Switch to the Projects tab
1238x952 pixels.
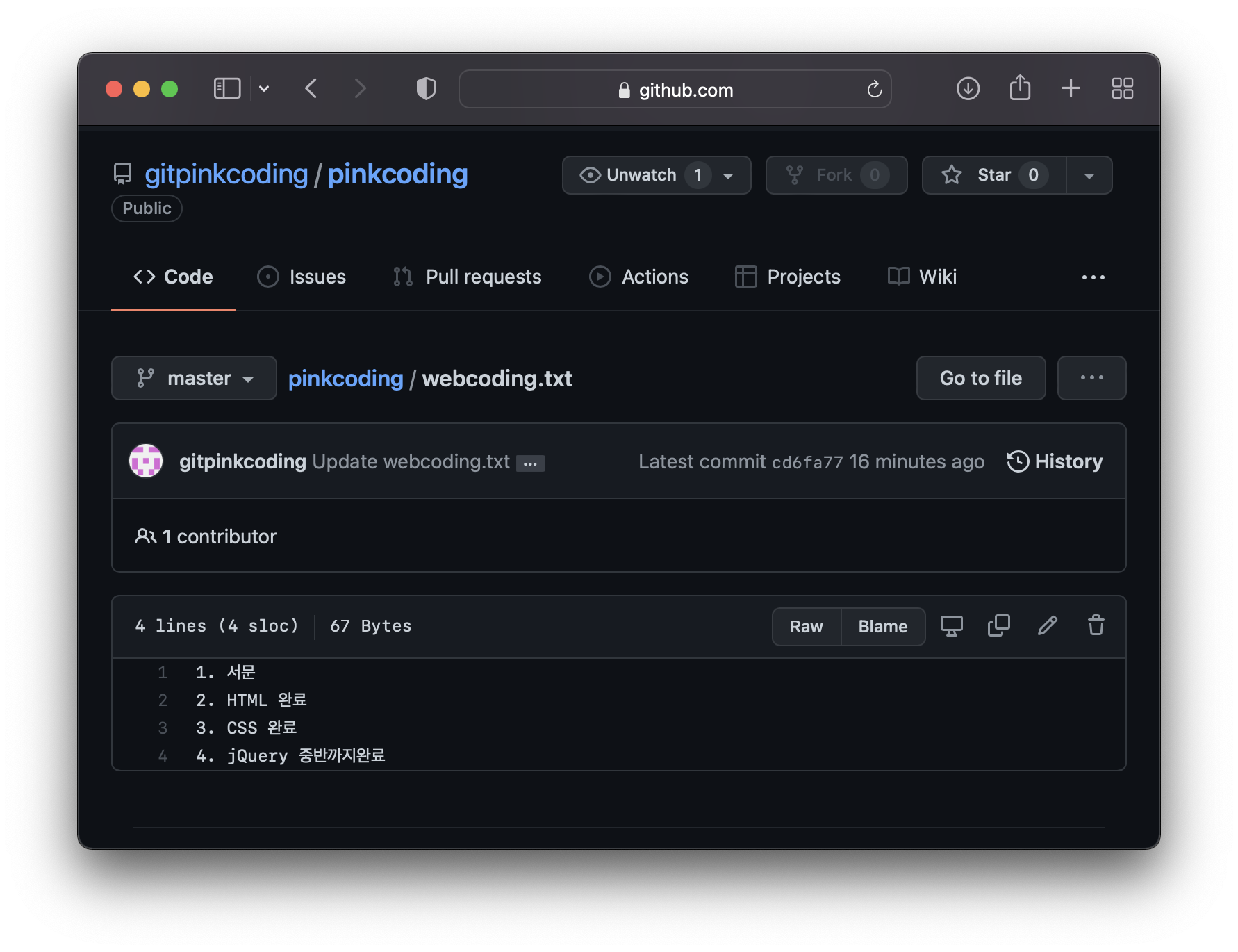788,277
